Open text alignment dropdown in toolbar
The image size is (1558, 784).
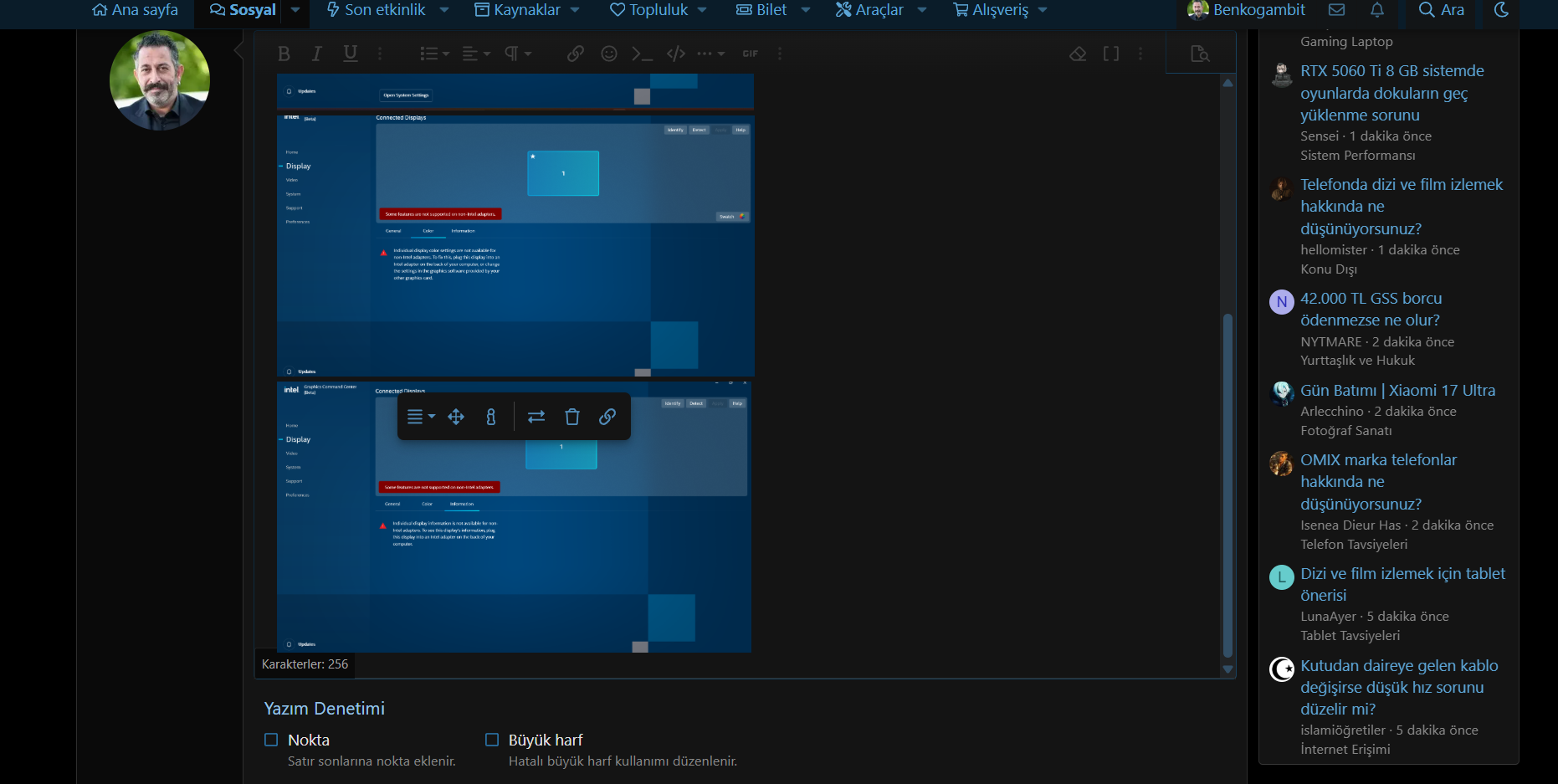[x=476, y=54]
